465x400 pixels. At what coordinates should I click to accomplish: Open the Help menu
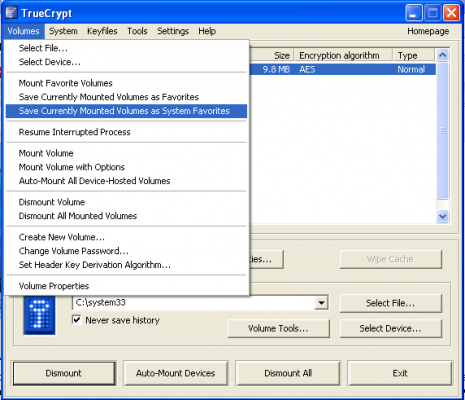pos(207,31)
